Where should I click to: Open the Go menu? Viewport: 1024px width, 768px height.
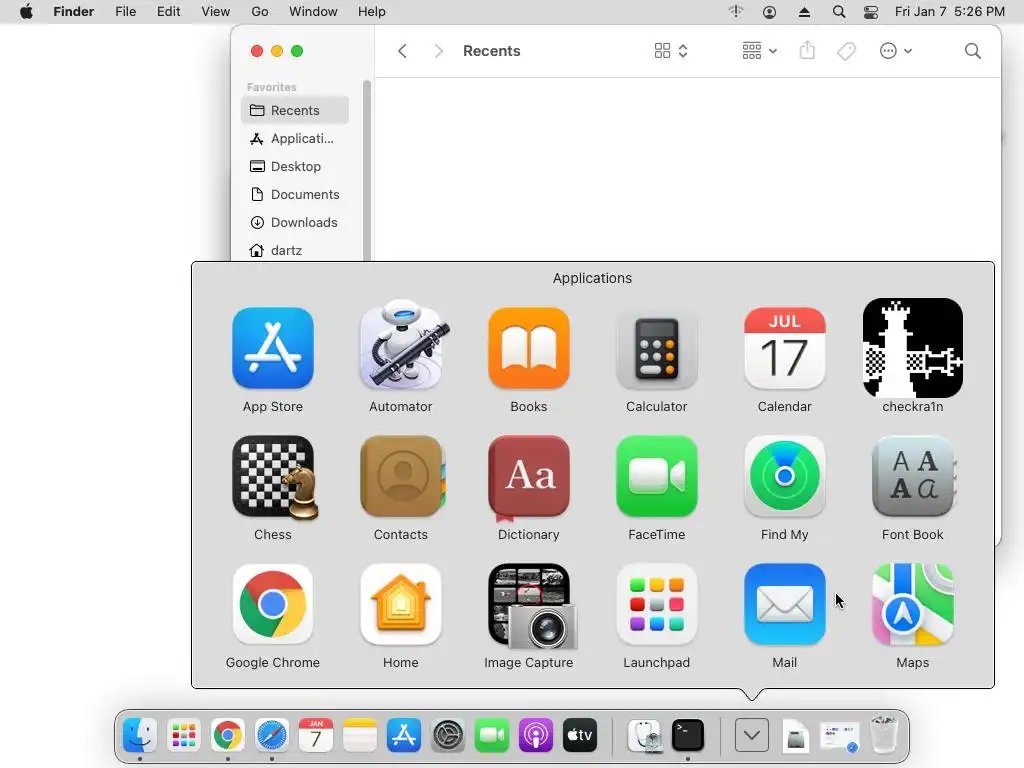pyautogui.click(x=260, y=12)
